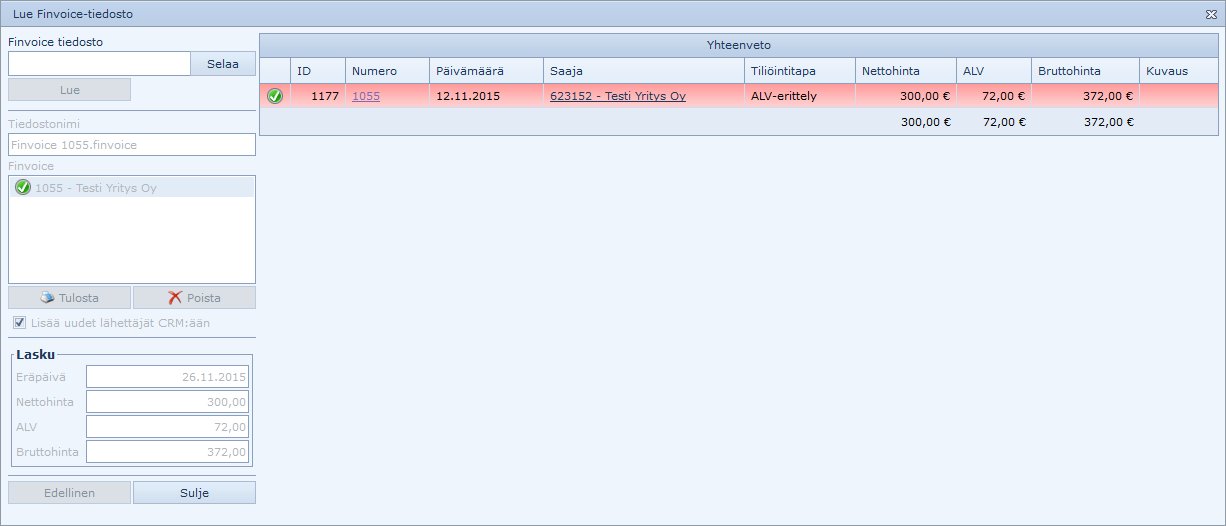Click the red X icon on the Poista button
Viewport: 1226px width, 526px height.
pyautogui.click(x=175, y=298)
